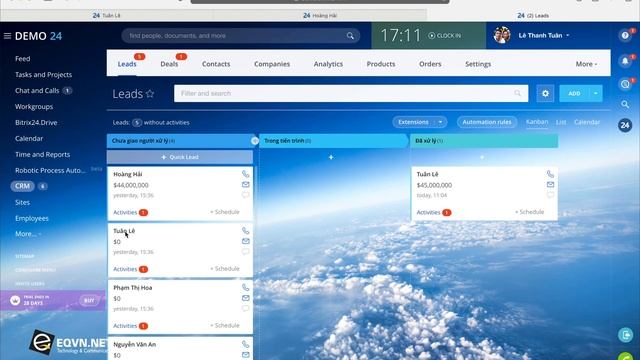Click the BUY trial button

coord(89,300)
